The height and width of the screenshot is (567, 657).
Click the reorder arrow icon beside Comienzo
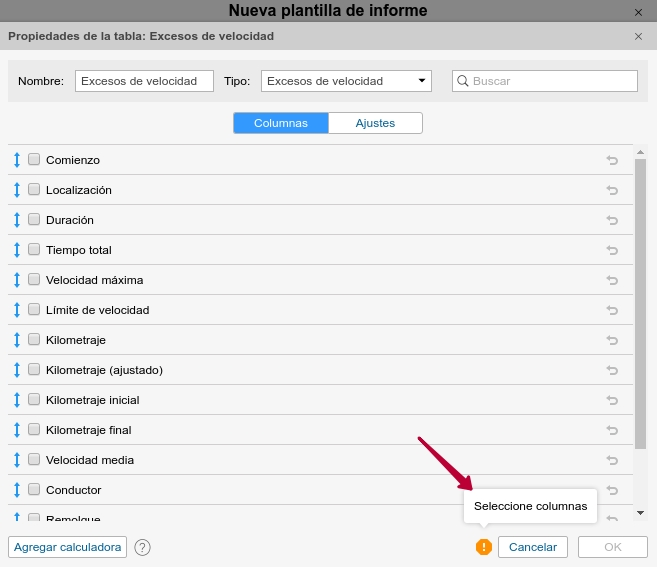click(16, 160)
